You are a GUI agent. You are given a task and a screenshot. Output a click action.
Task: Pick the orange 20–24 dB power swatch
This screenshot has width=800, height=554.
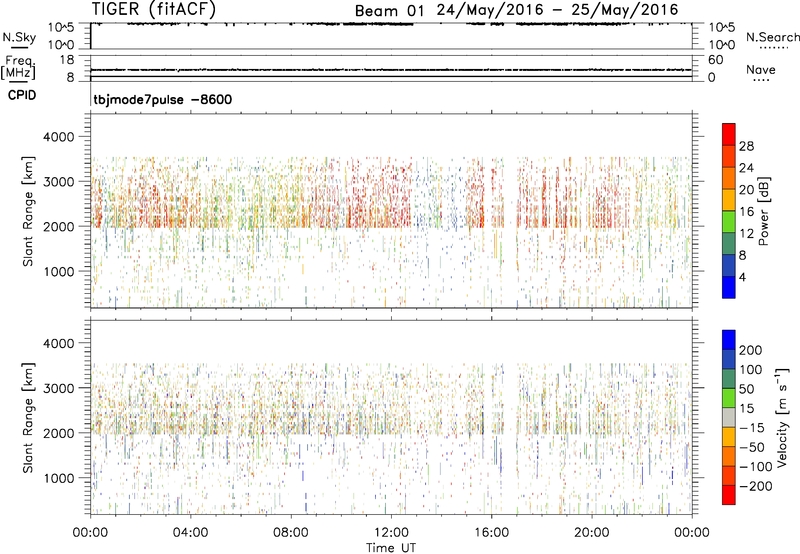(729, 179)
